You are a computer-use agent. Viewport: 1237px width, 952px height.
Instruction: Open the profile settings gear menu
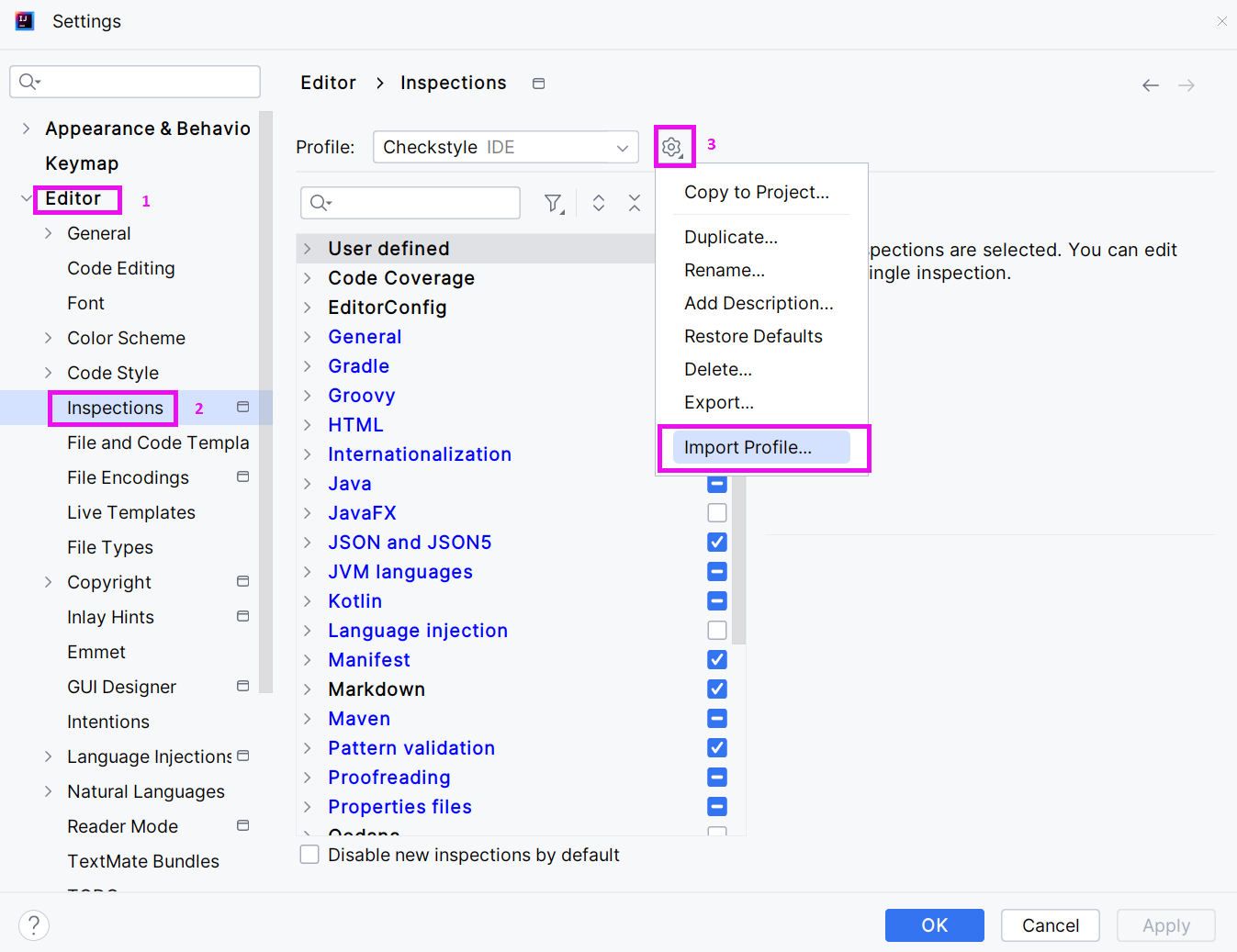coord(673,146)
